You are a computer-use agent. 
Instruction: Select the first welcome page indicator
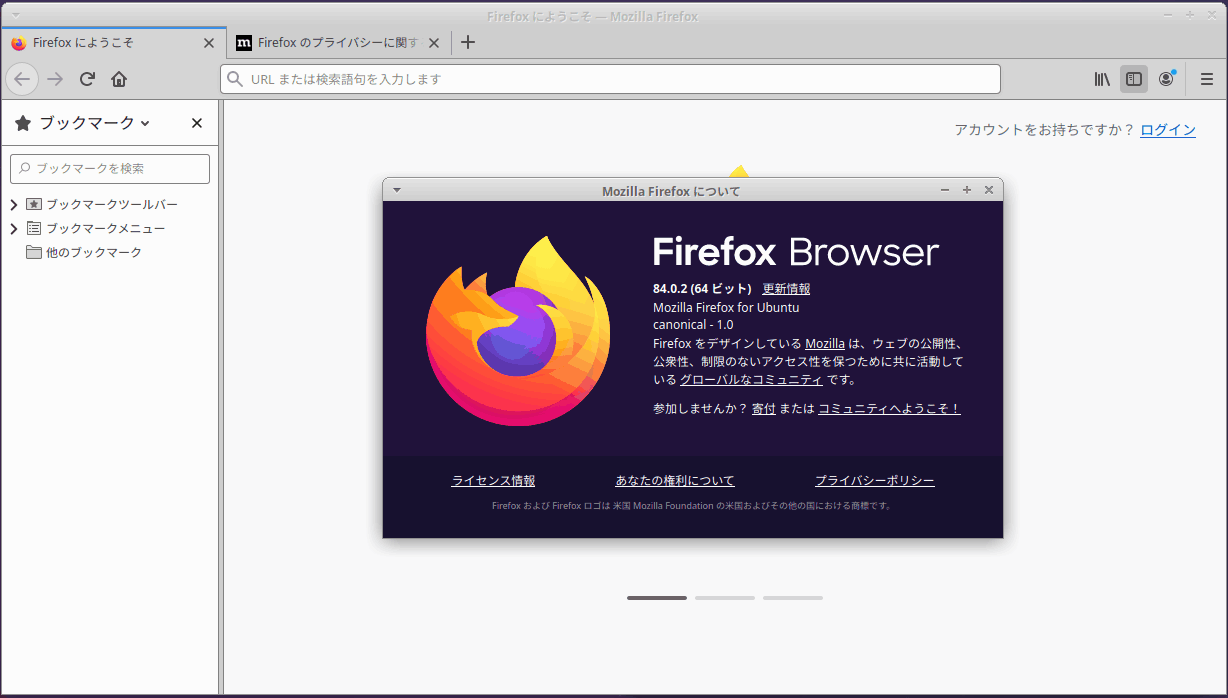point(657,598)
